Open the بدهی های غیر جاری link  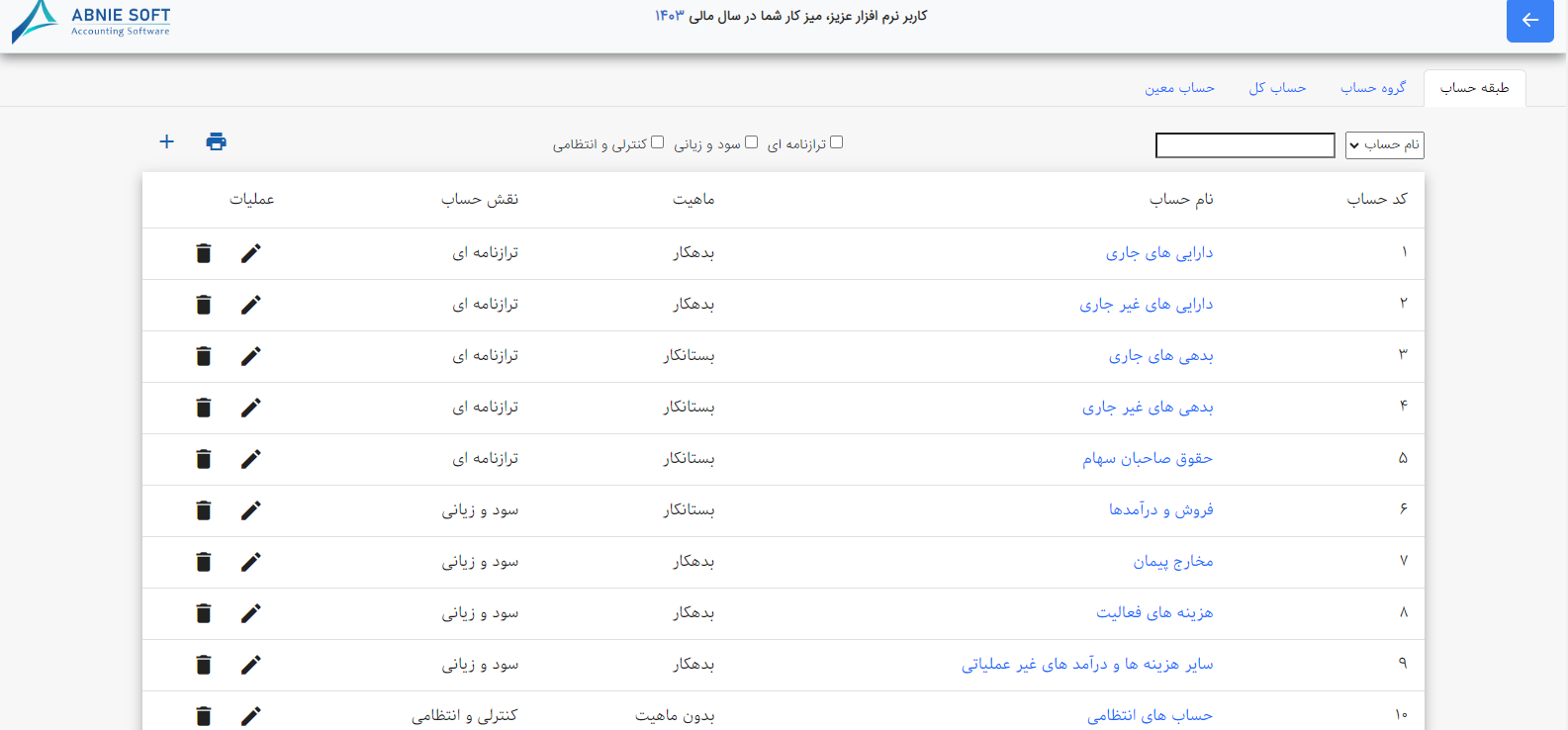(1148, 408)
